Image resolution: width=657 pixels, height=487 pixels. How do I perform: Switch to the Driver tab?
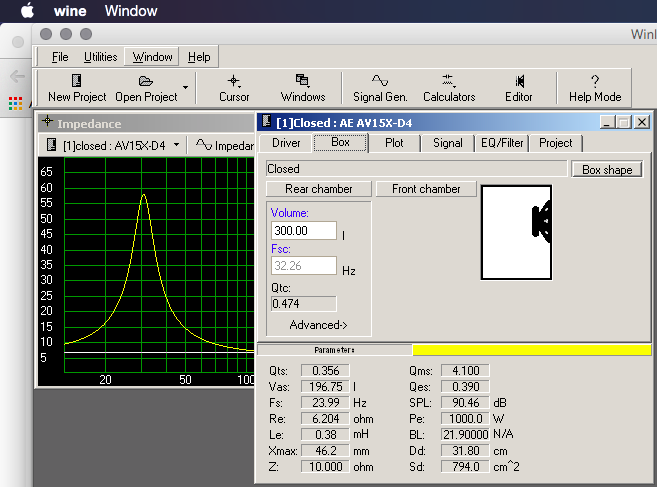(x=286, y=143)
